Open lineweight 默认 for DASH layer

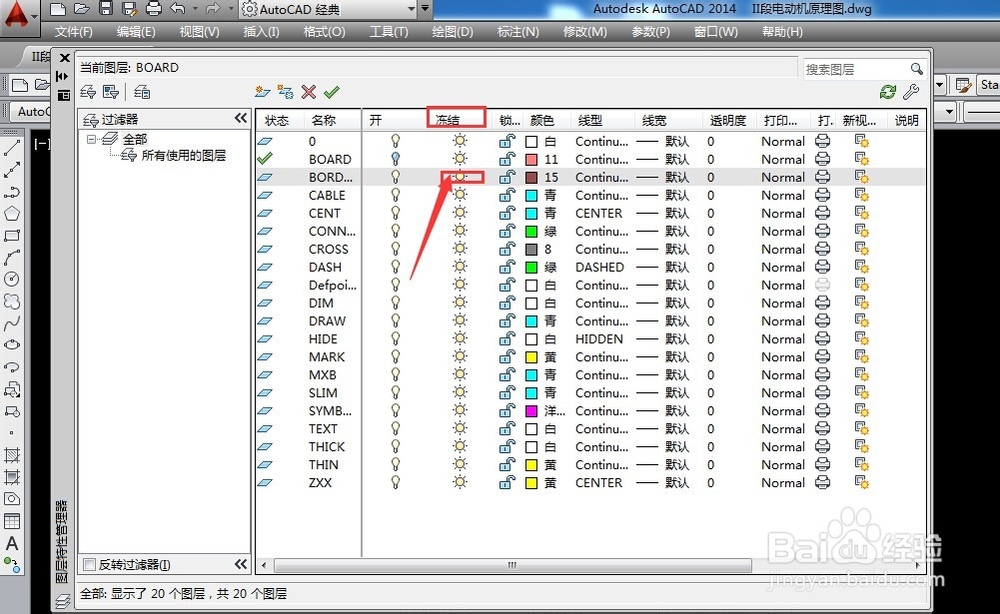pos(663,267)
